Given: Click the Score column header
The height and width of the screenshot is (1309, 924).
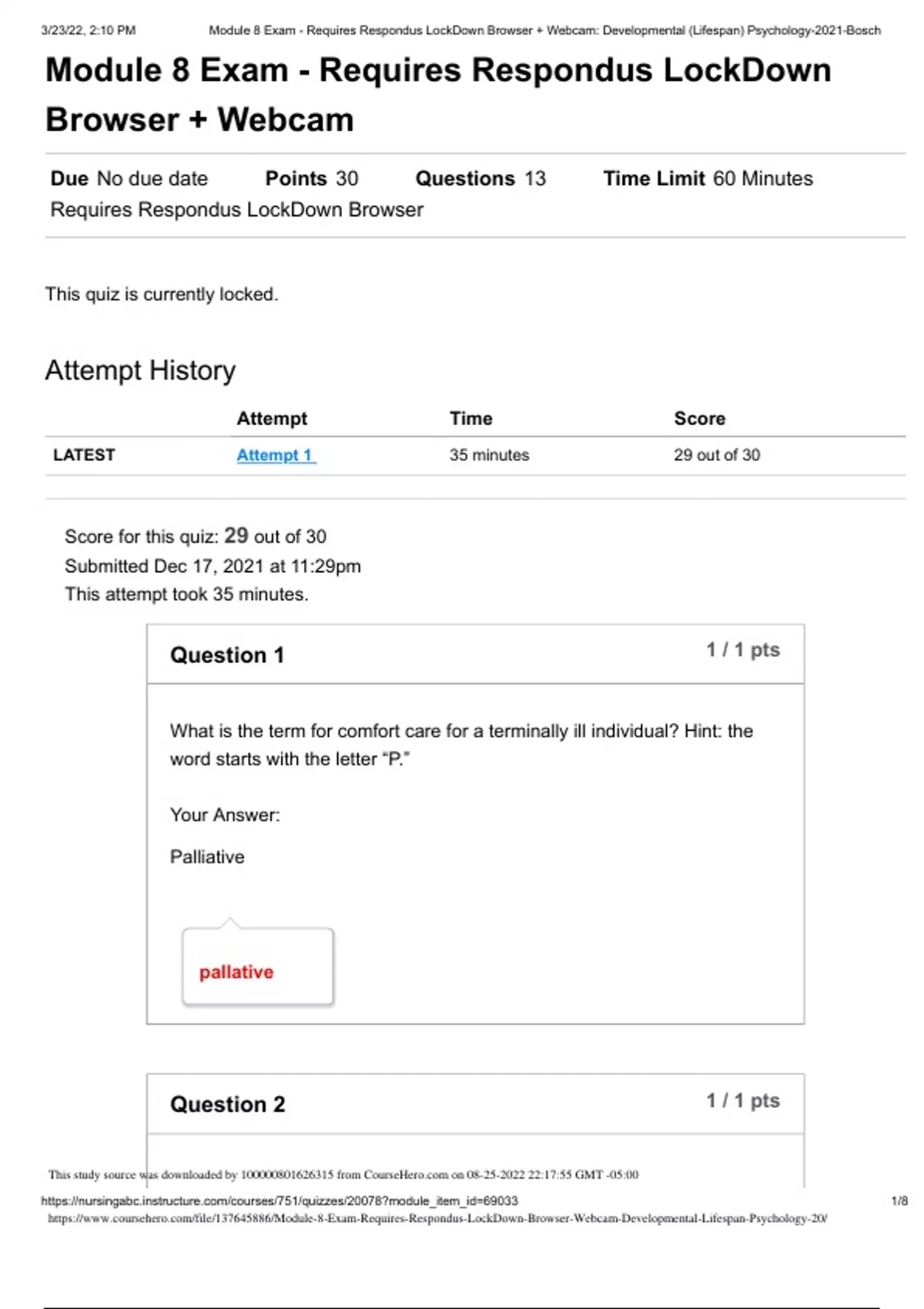Looking at the screenshot, I should click(699, 418).
